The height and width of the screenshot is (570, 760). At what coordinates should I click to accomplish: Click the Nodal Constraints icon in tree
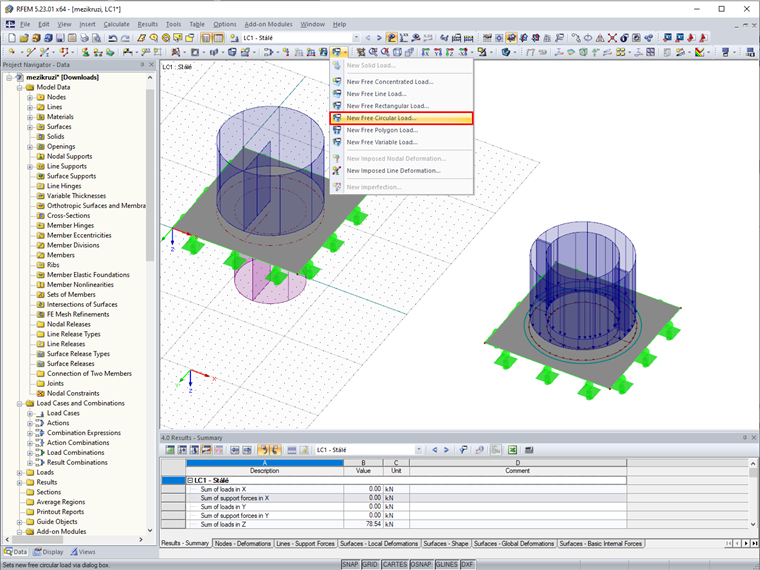tap(40, 393)
